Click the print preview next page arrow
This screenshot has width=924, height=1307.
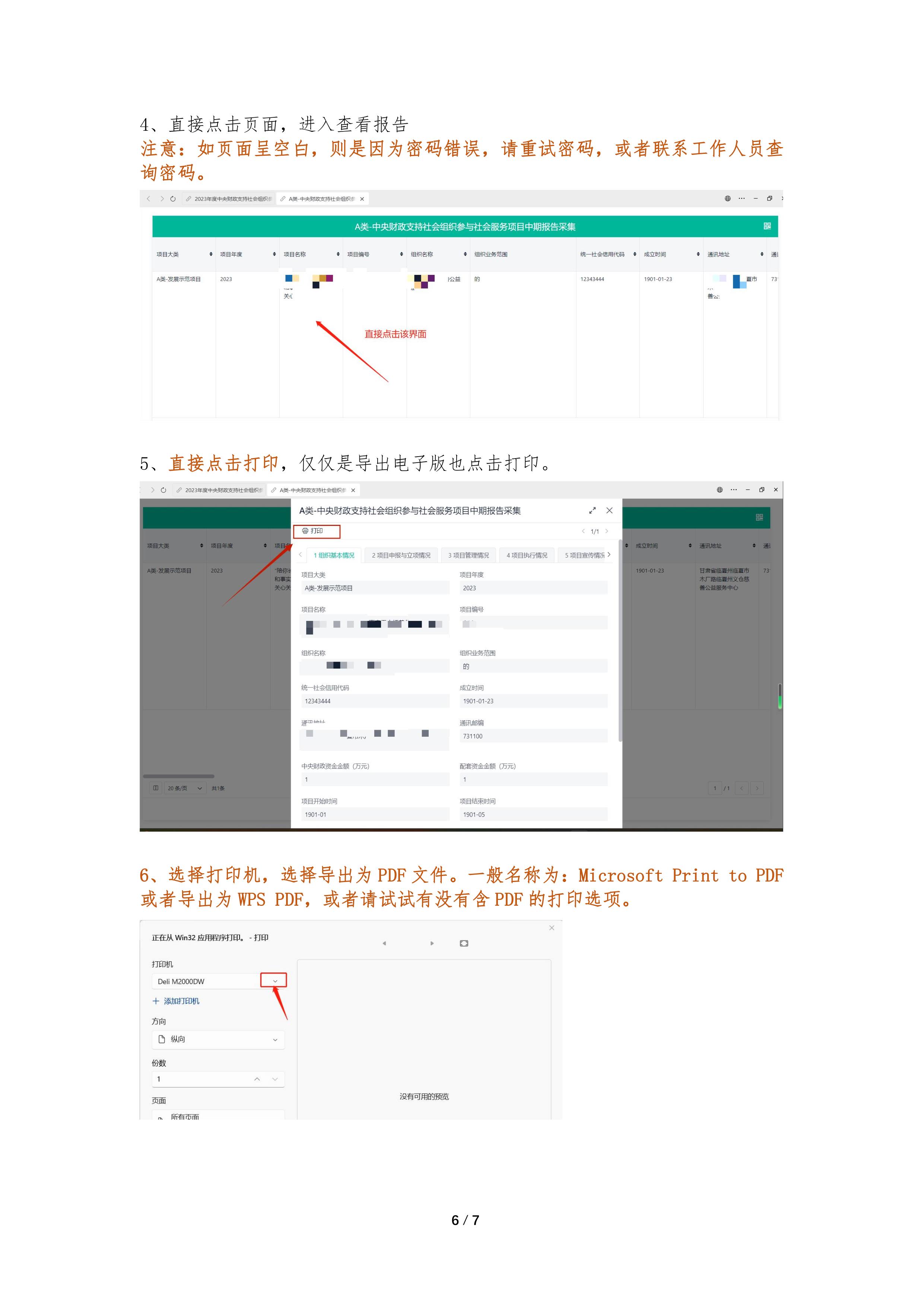tap(432, 943)
